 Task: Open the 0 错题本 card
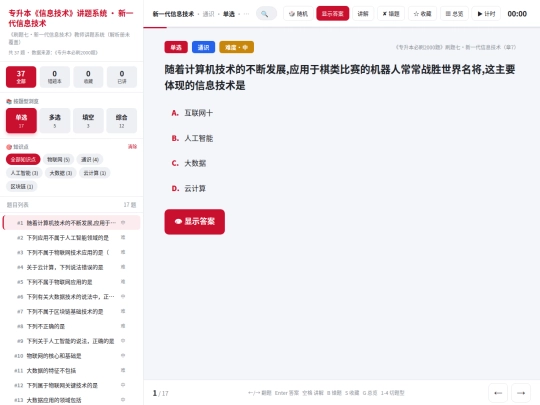pos(55,77)
